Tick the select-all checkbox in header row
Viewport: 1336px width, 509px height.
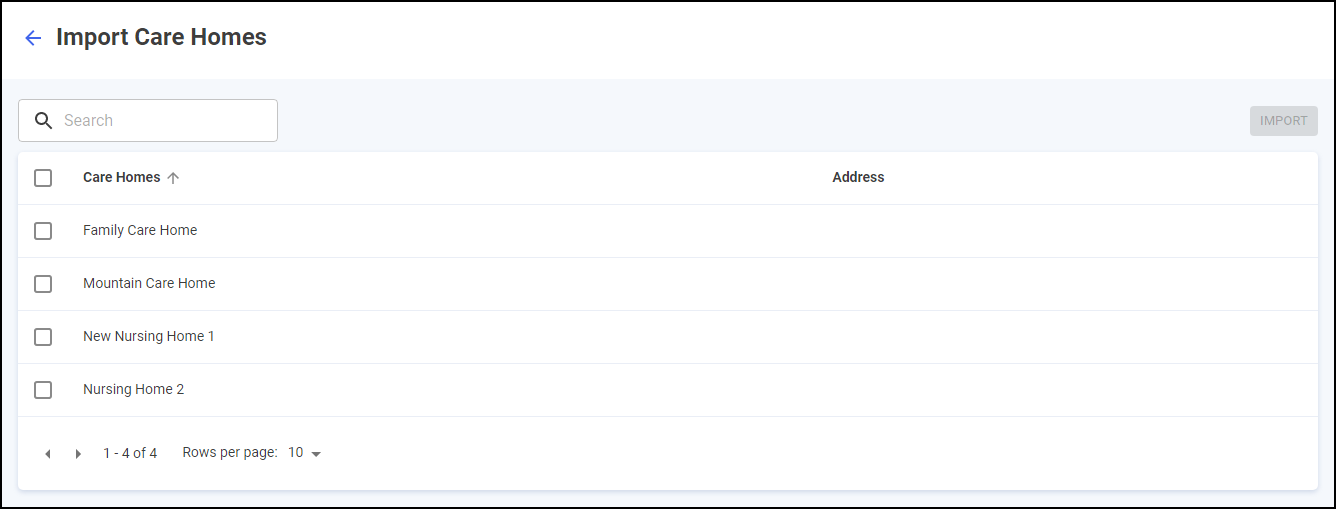point(43,178)
